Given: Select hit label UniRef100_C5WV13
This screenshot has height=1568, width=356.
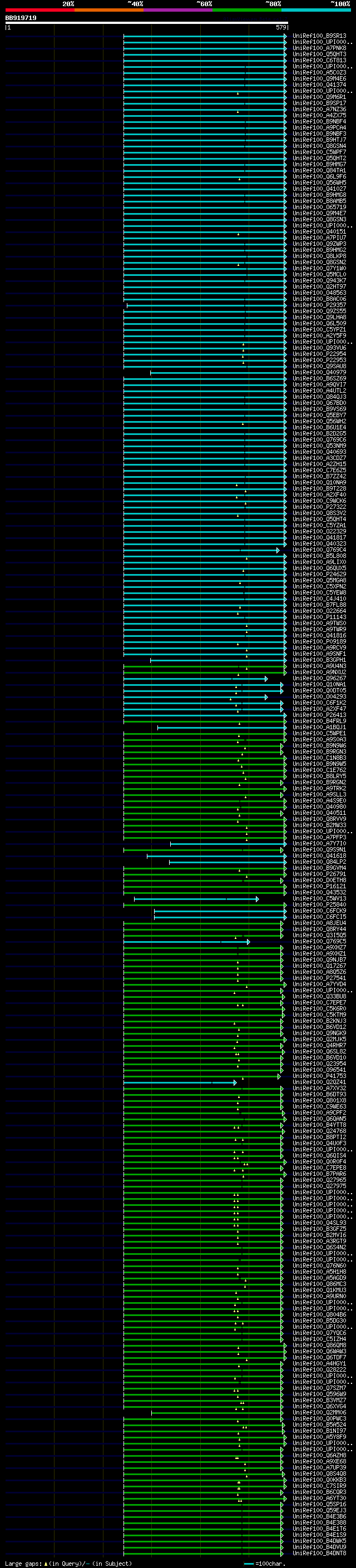Looking at the screenshot, I should (x=319, y=898).
